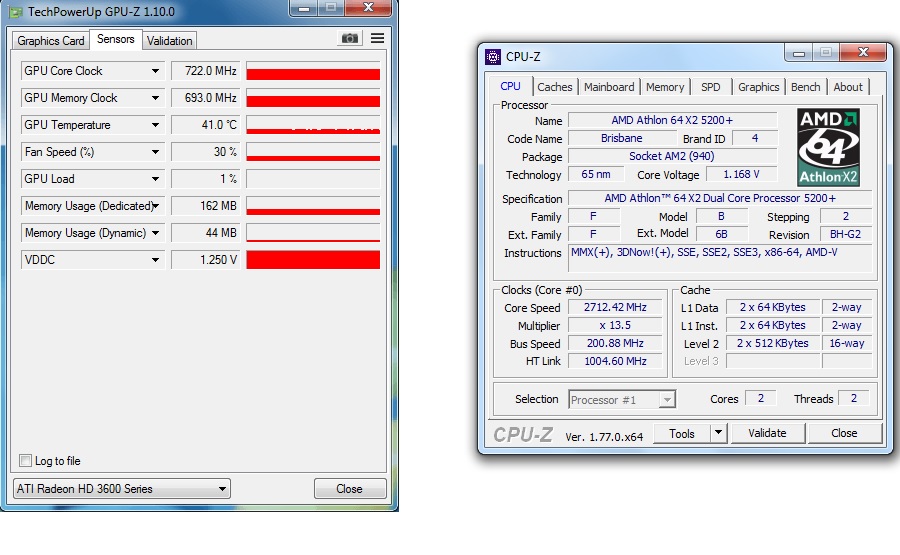This screenshot has width=900, height=555.
Task: Expand Memory Usage (Dedicated) dropdown
Action: click(155, 206)
